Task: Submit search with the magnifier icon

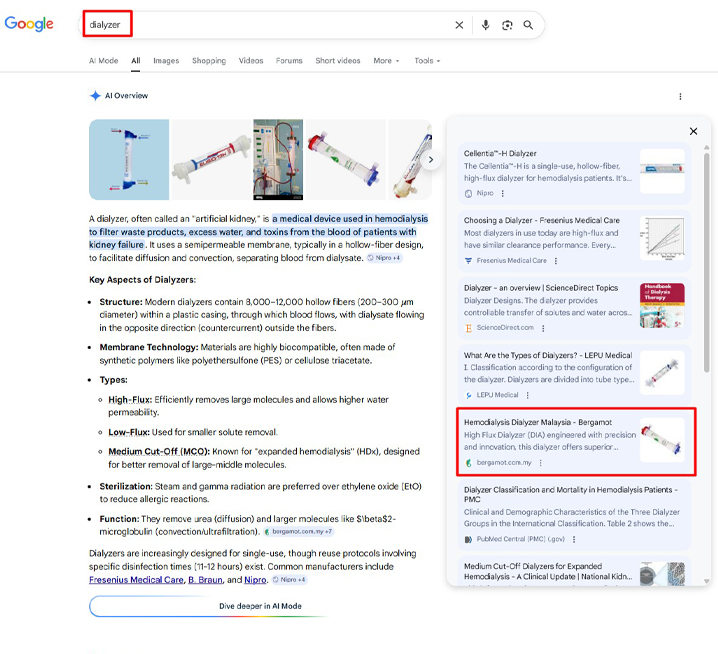Action: 528,25
